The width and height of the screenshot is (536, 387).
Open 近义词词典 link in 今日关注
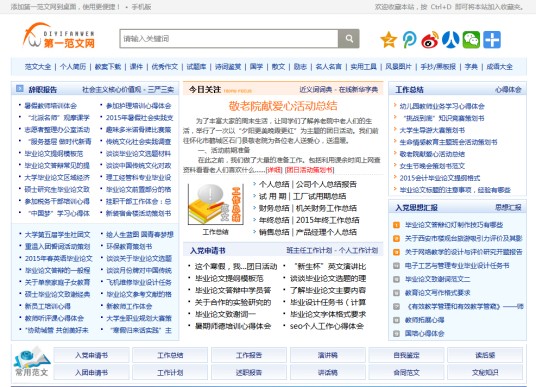tap(316, 90)
